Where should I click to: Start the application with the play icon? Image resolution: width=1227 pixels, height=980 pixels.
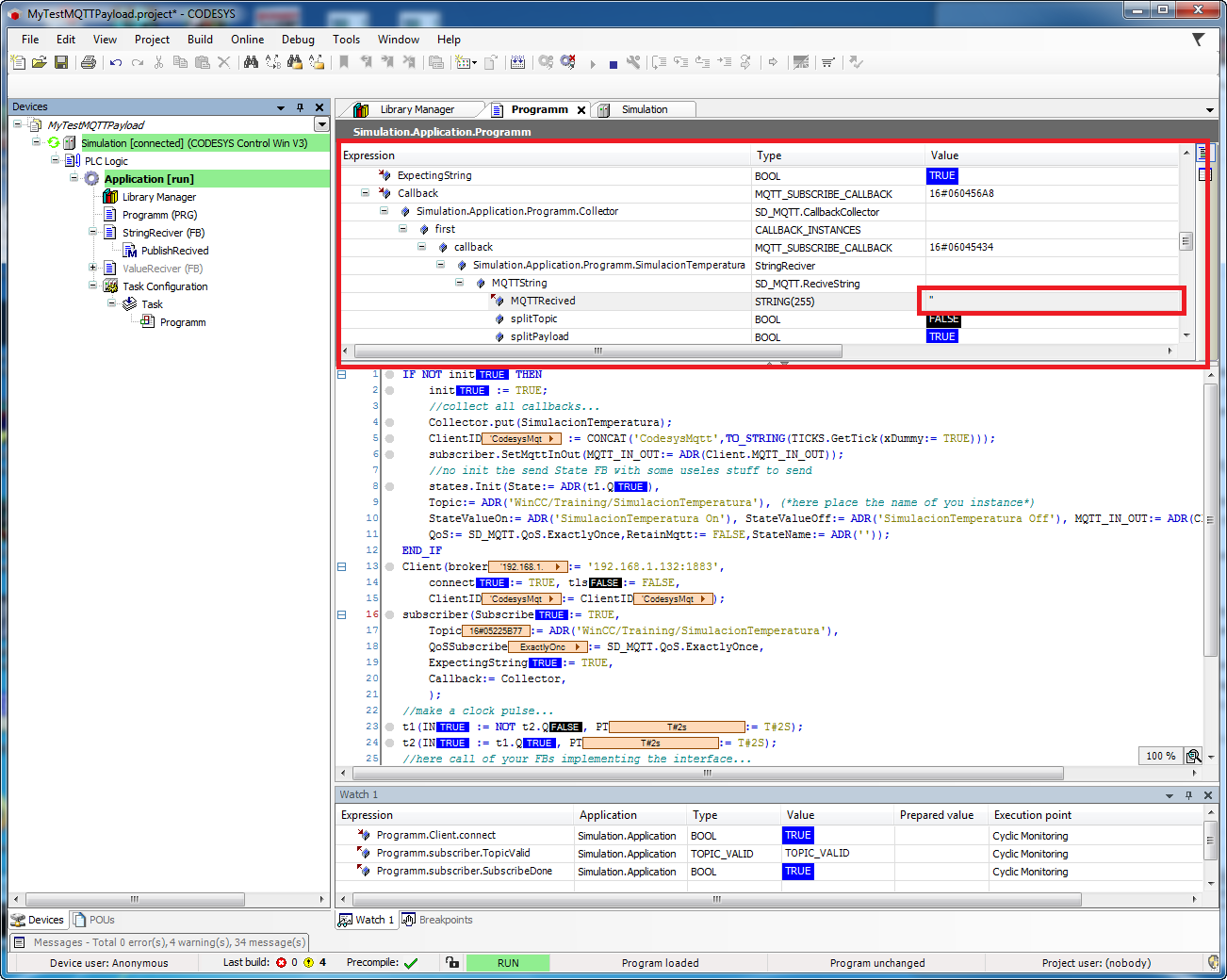click(x=592, y=63)
